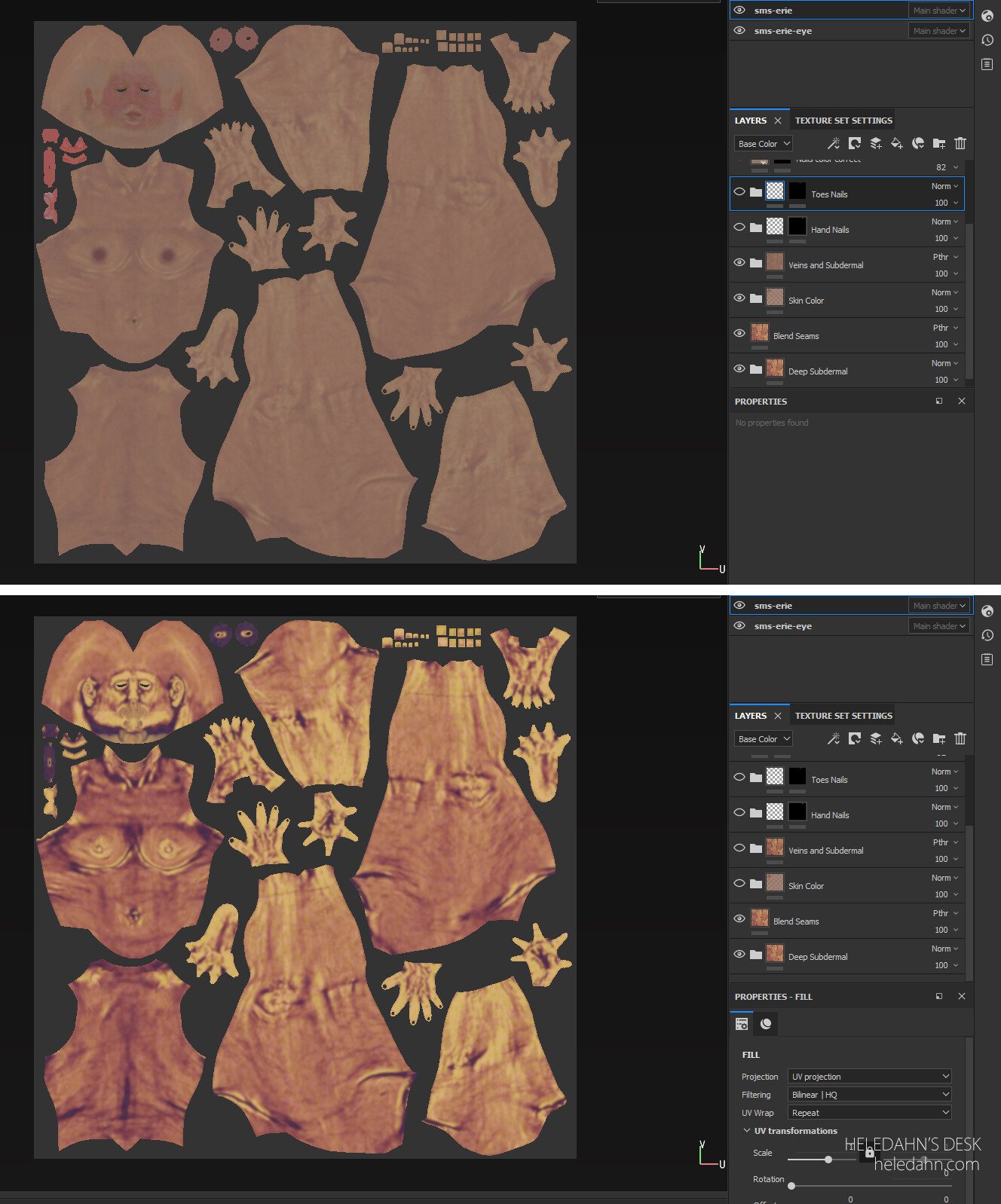Open History sidebar icon, bottom screenshot
This screenshot has width=1001, height=1204.
987,635
